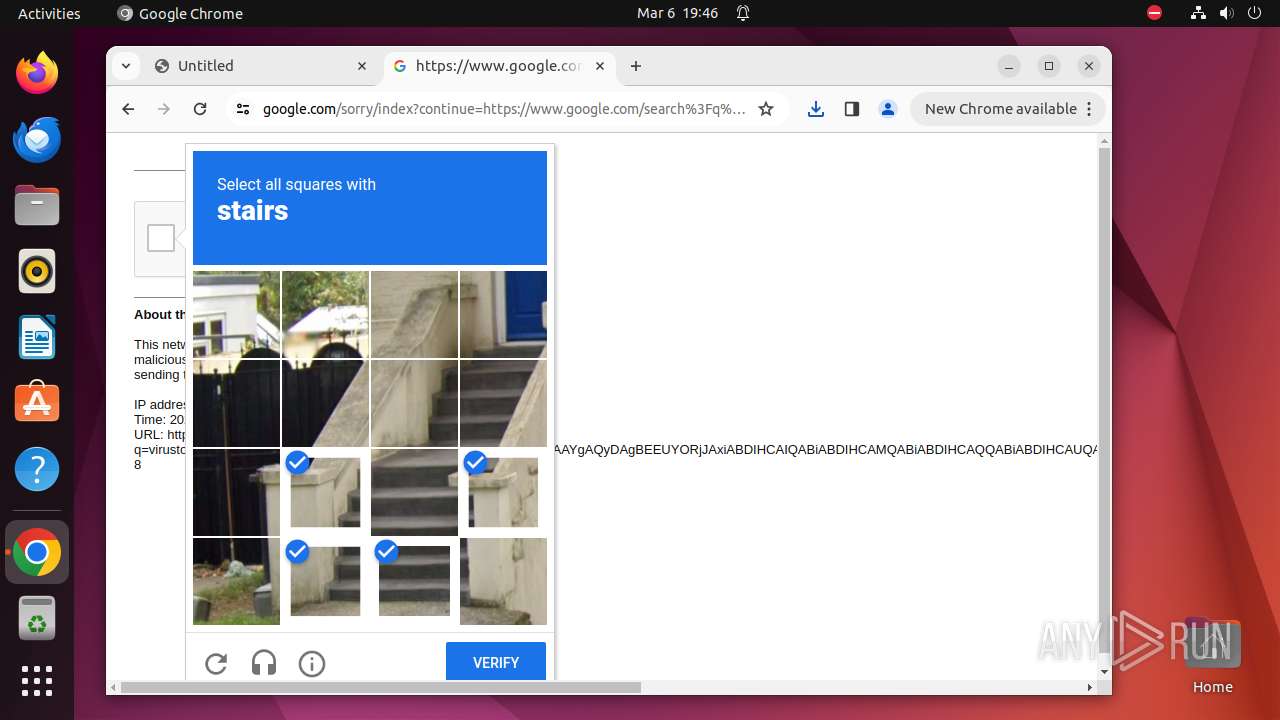Switch to the Untitled tab
This screenshot has height=720, width=1280.
pos(262,66)
